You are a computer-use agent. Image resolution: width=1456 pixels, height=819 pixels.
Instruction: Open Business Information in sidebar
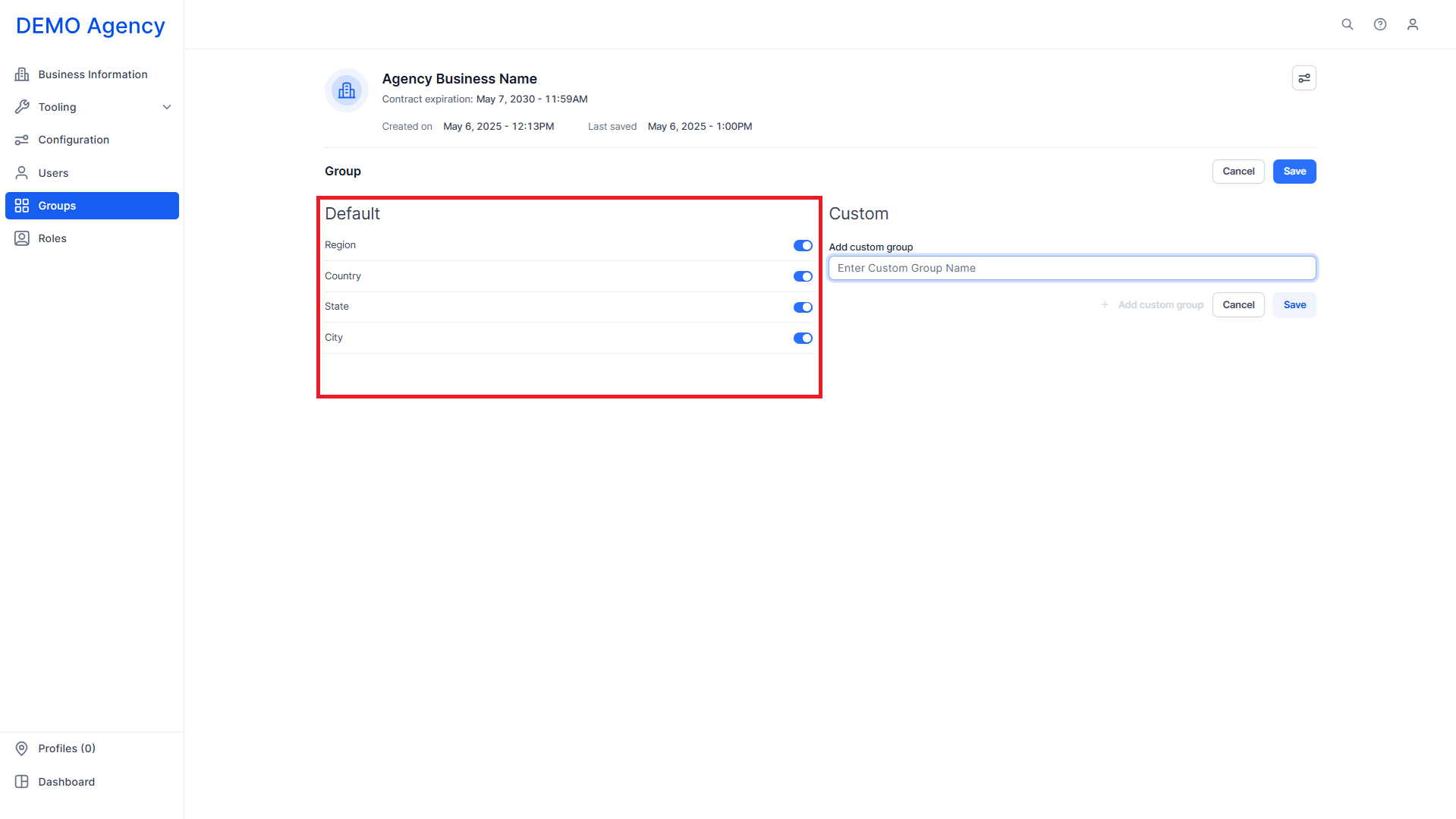(x=92, y=74)
